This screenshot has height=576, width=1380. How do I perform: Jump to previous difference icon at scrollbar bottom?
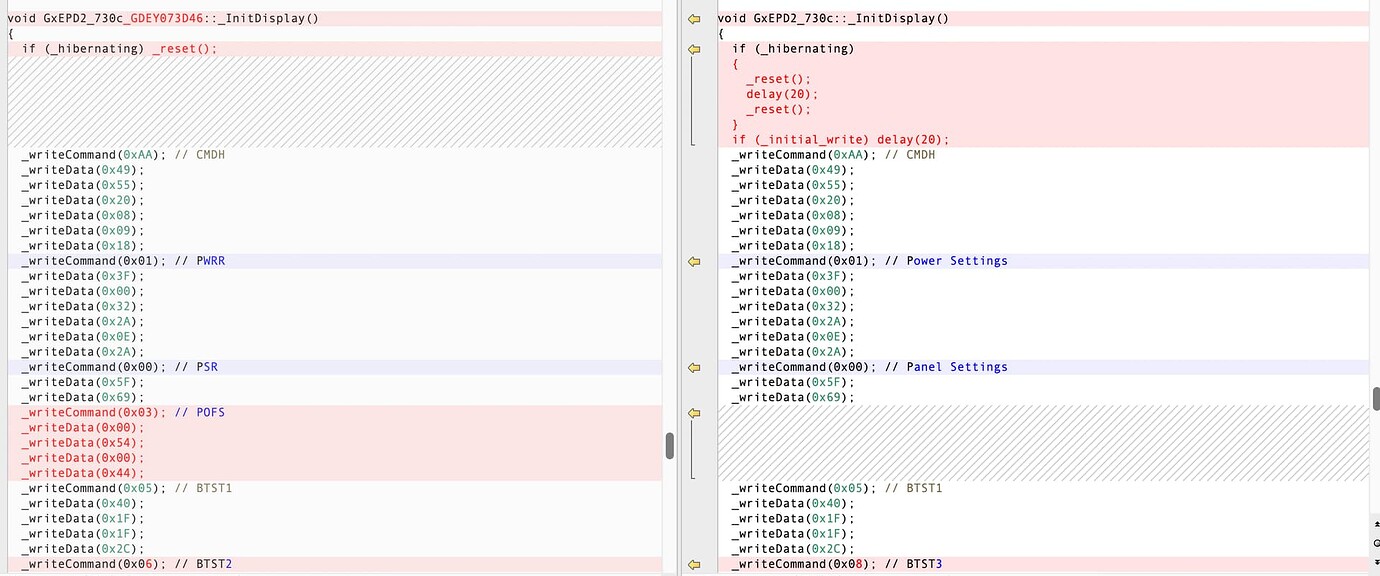[1375, 523]
